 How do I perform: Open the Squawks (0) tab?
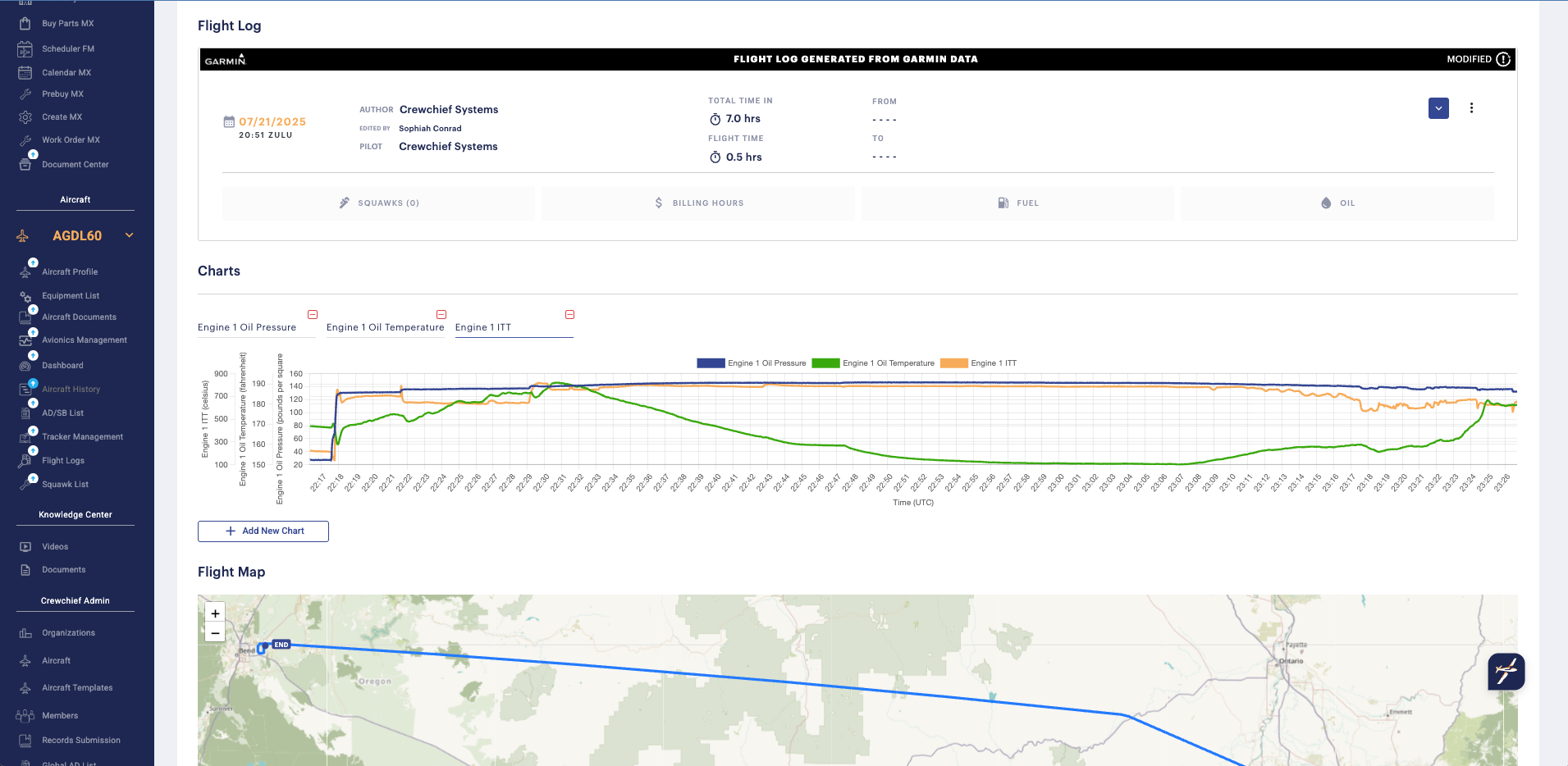point(378,203)
